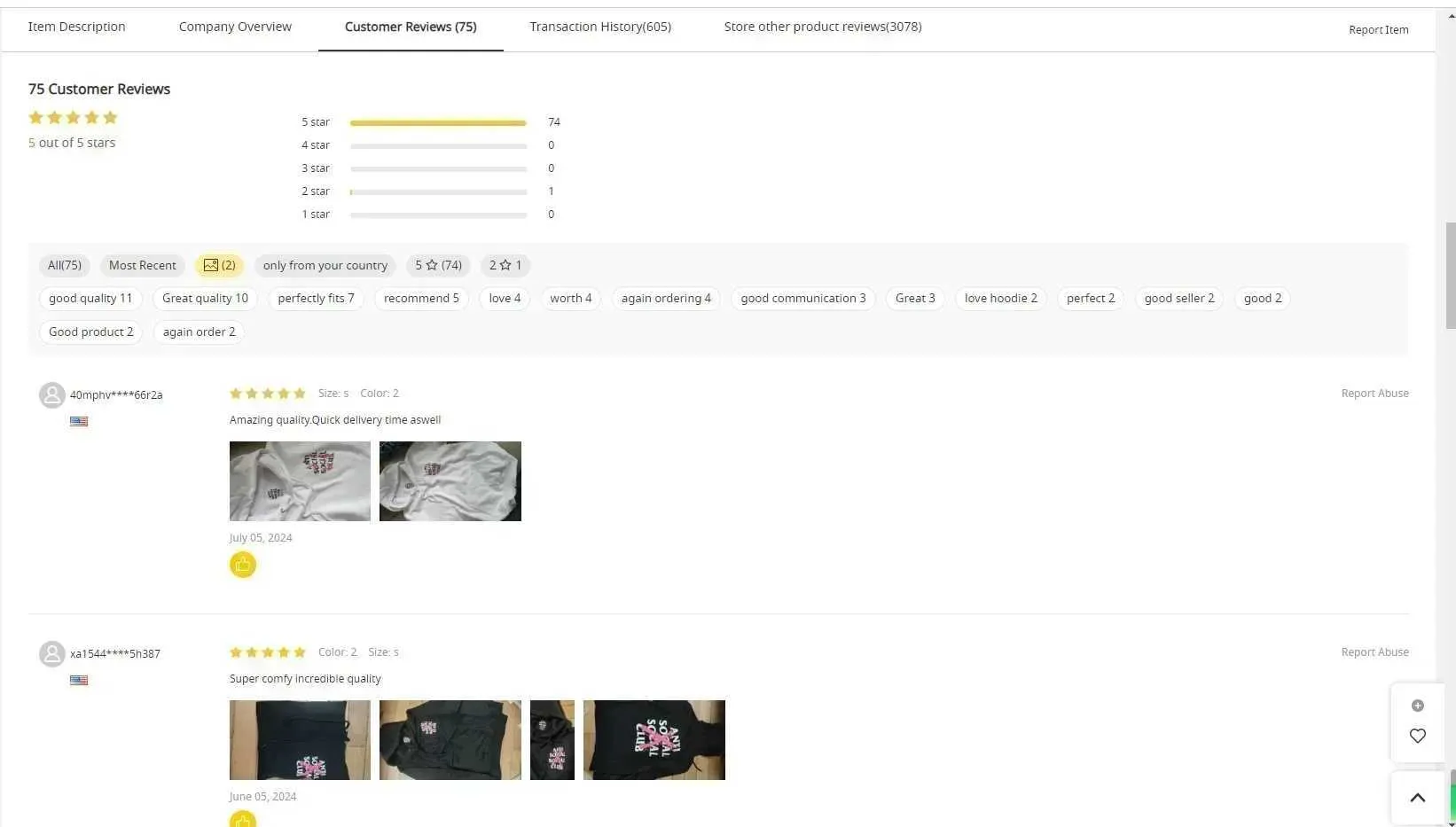
Task: Open the Company Overview tab
Action: 235,27
